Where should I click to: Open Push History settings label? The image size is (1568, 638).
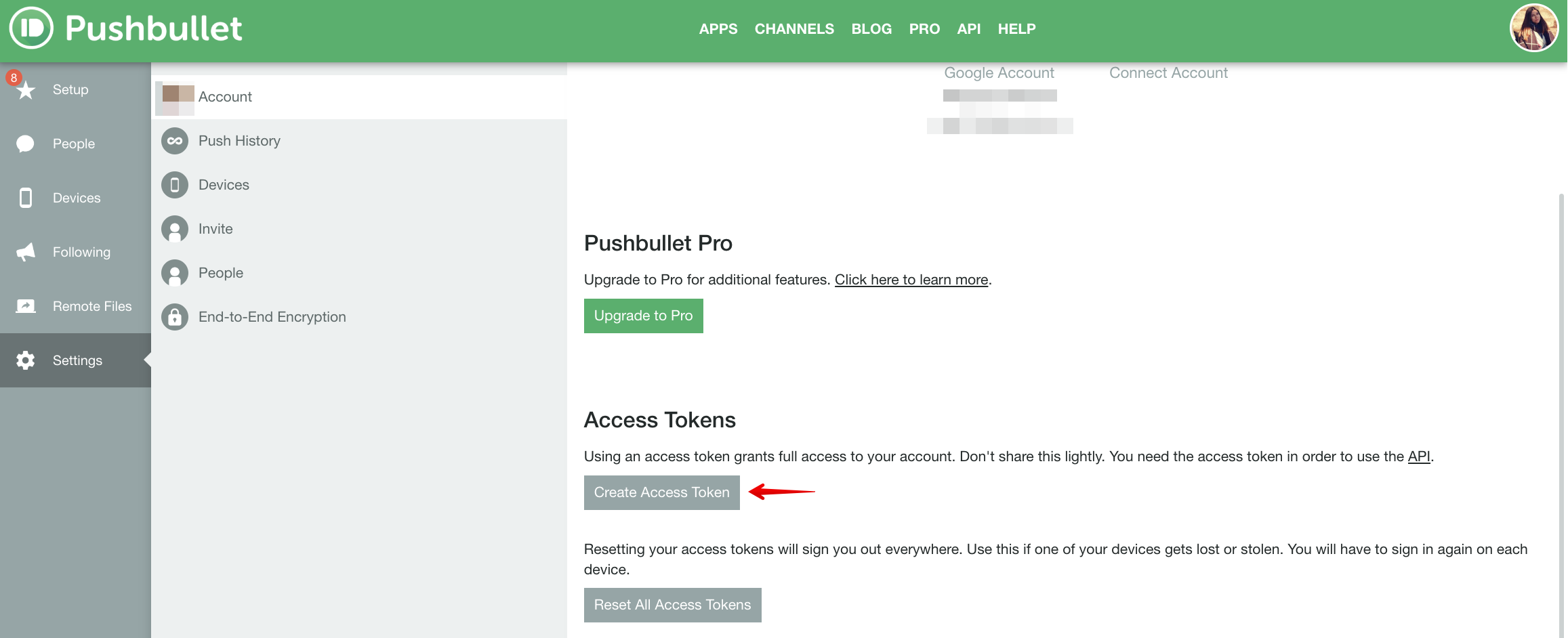239,141
